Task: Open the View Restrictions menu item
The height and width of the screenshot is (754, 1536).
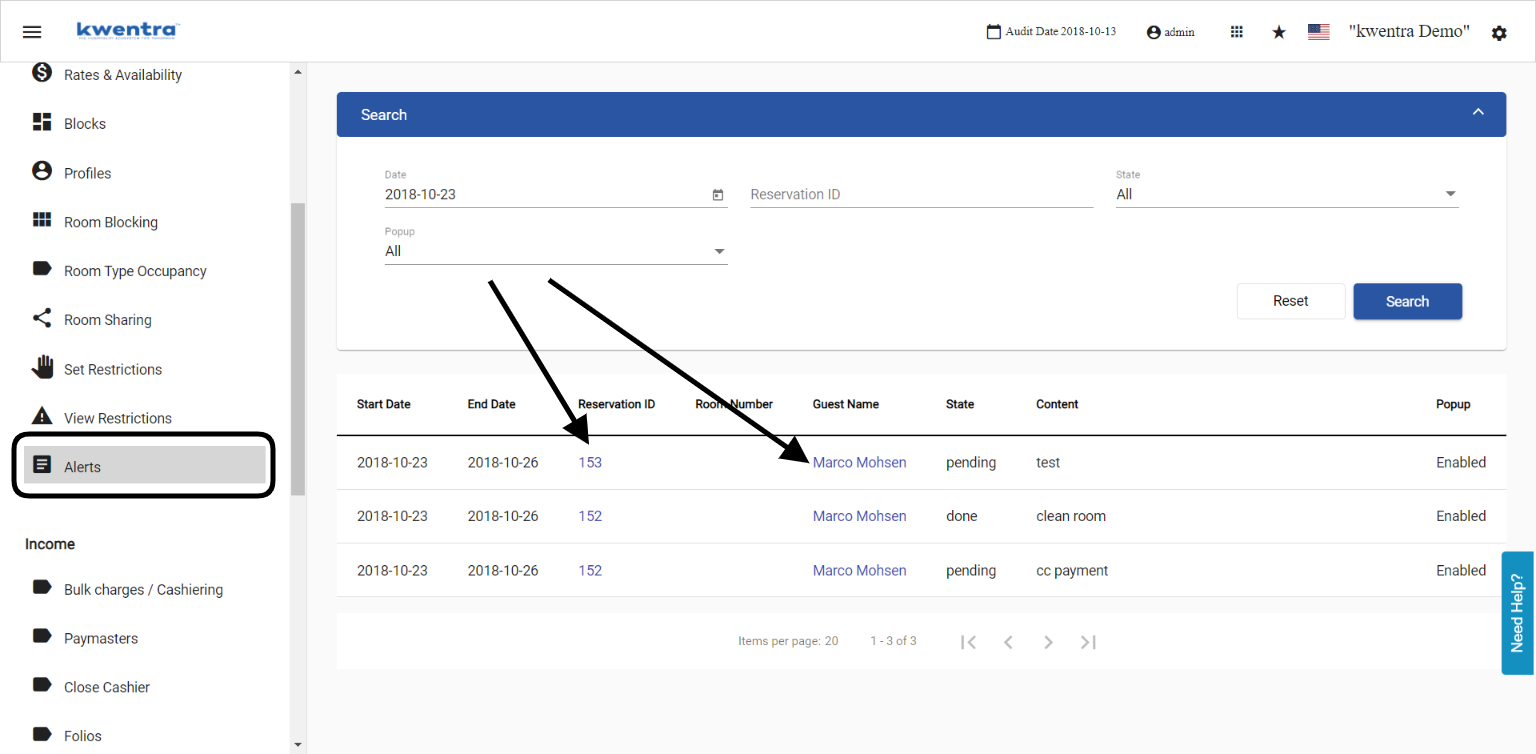Action: click(118, 418)
